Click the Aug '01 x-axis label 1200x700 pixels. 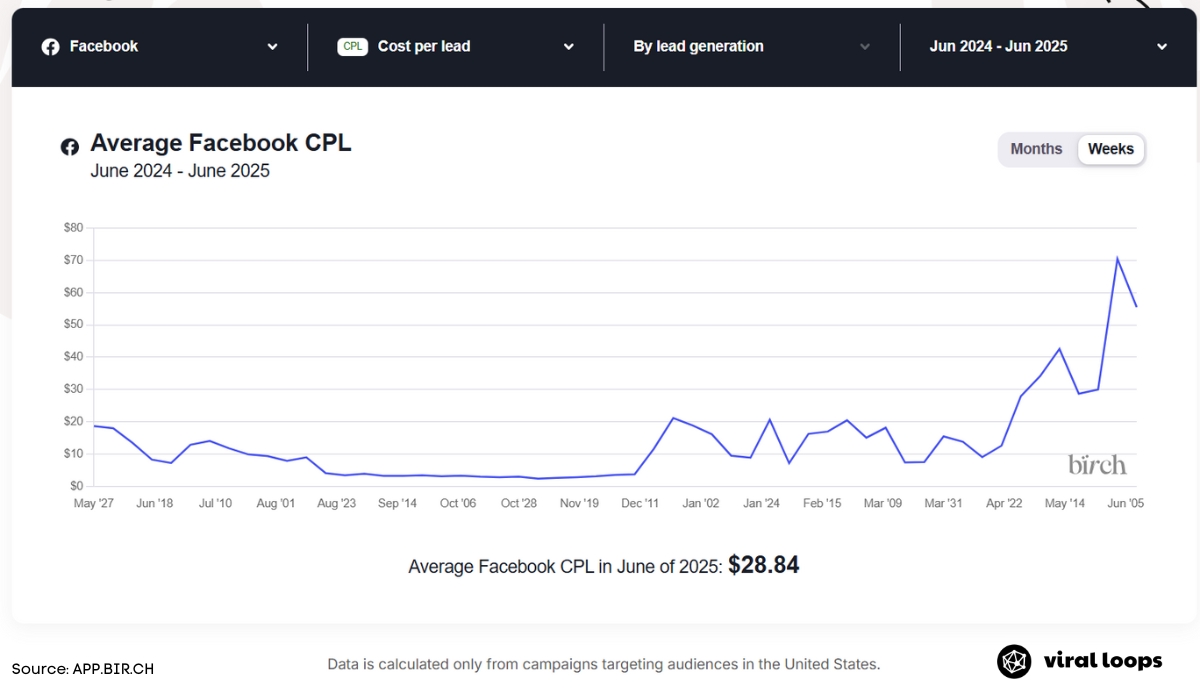(275, 503)
